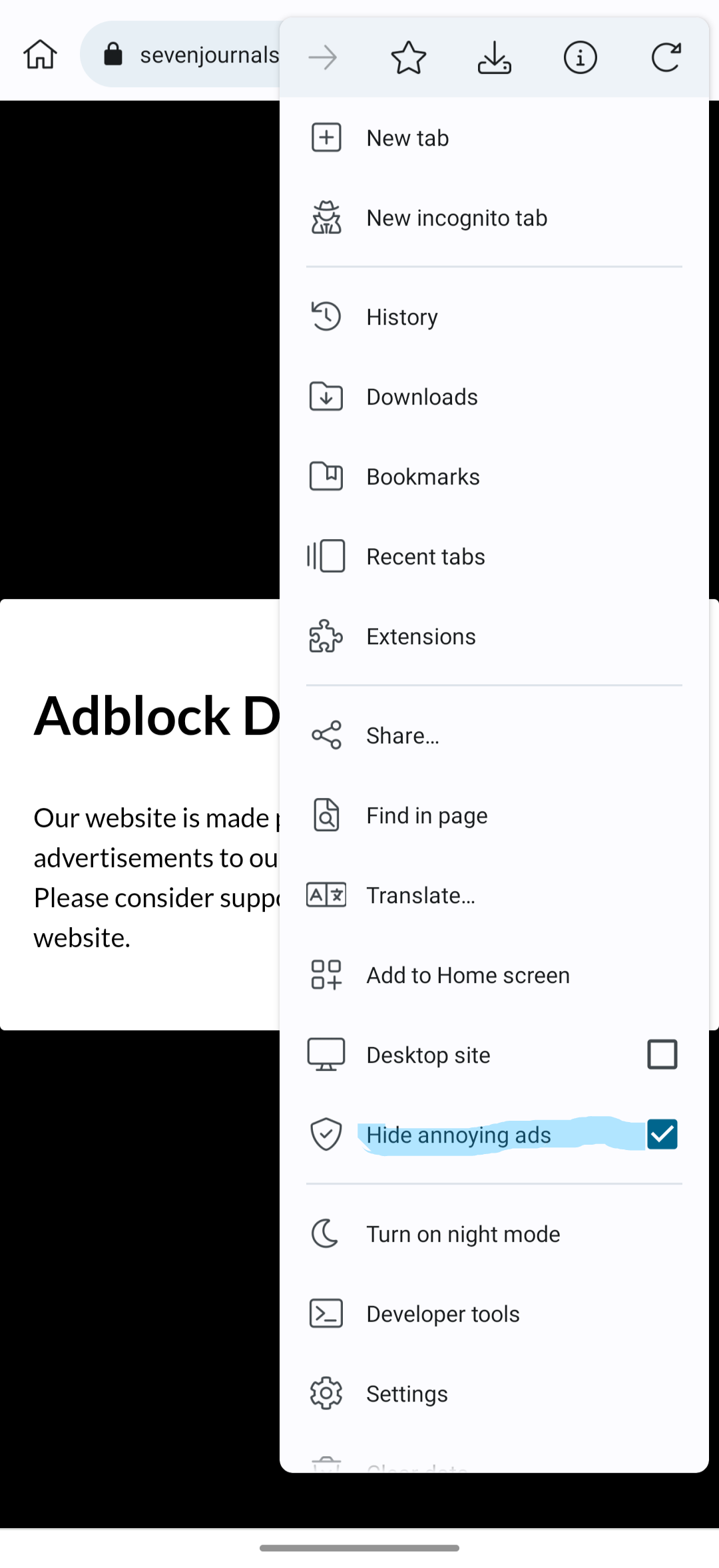
Task: Open Downloads from the menu
Action: pos(422,396)
